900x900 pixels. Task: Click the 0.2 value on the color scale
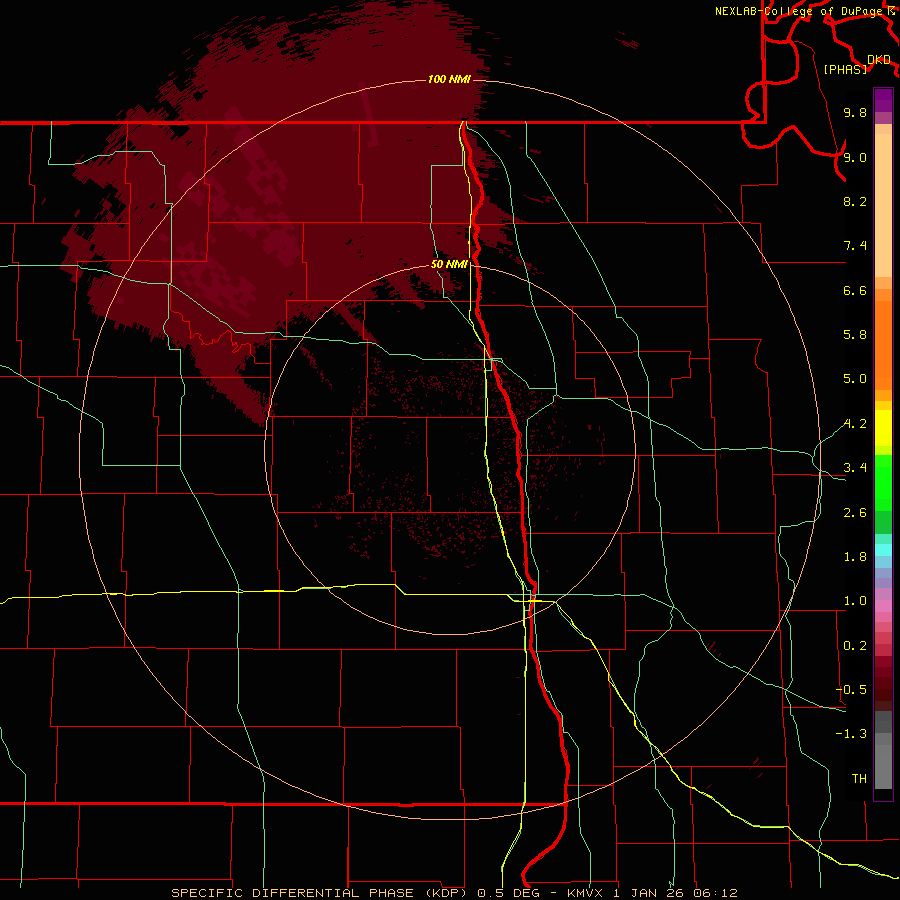pyautogui.click(x=855, y=646)
